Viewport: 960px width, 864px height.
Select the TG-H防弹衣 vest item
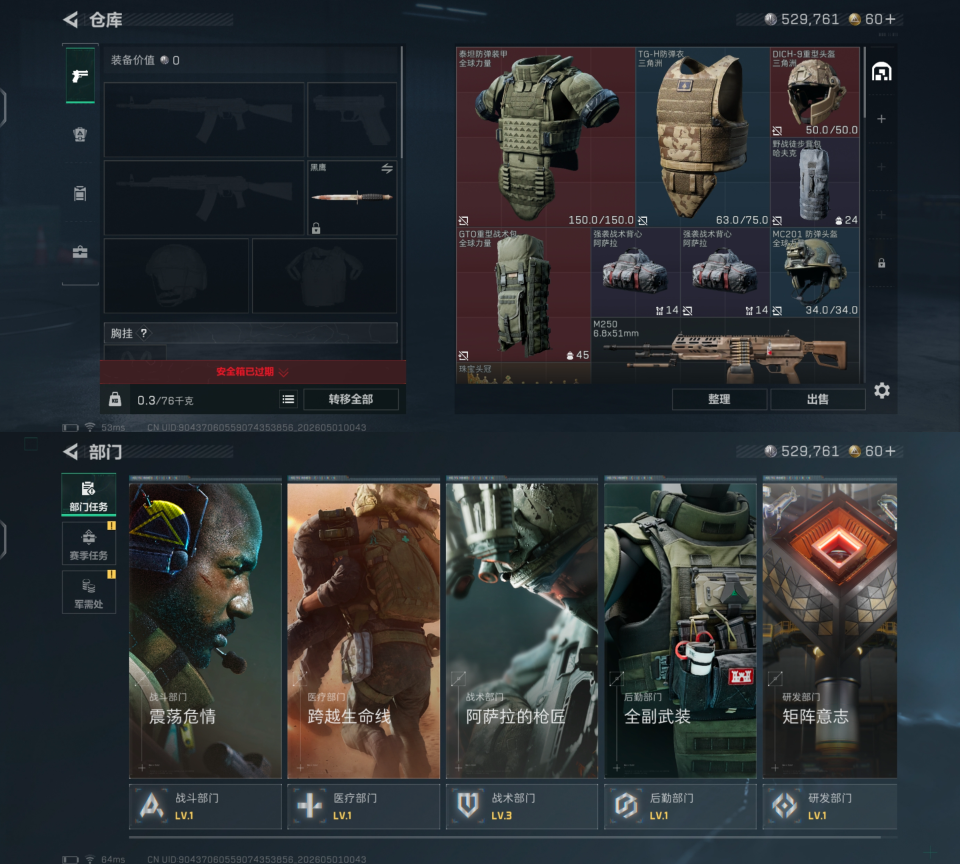(702, 137)
